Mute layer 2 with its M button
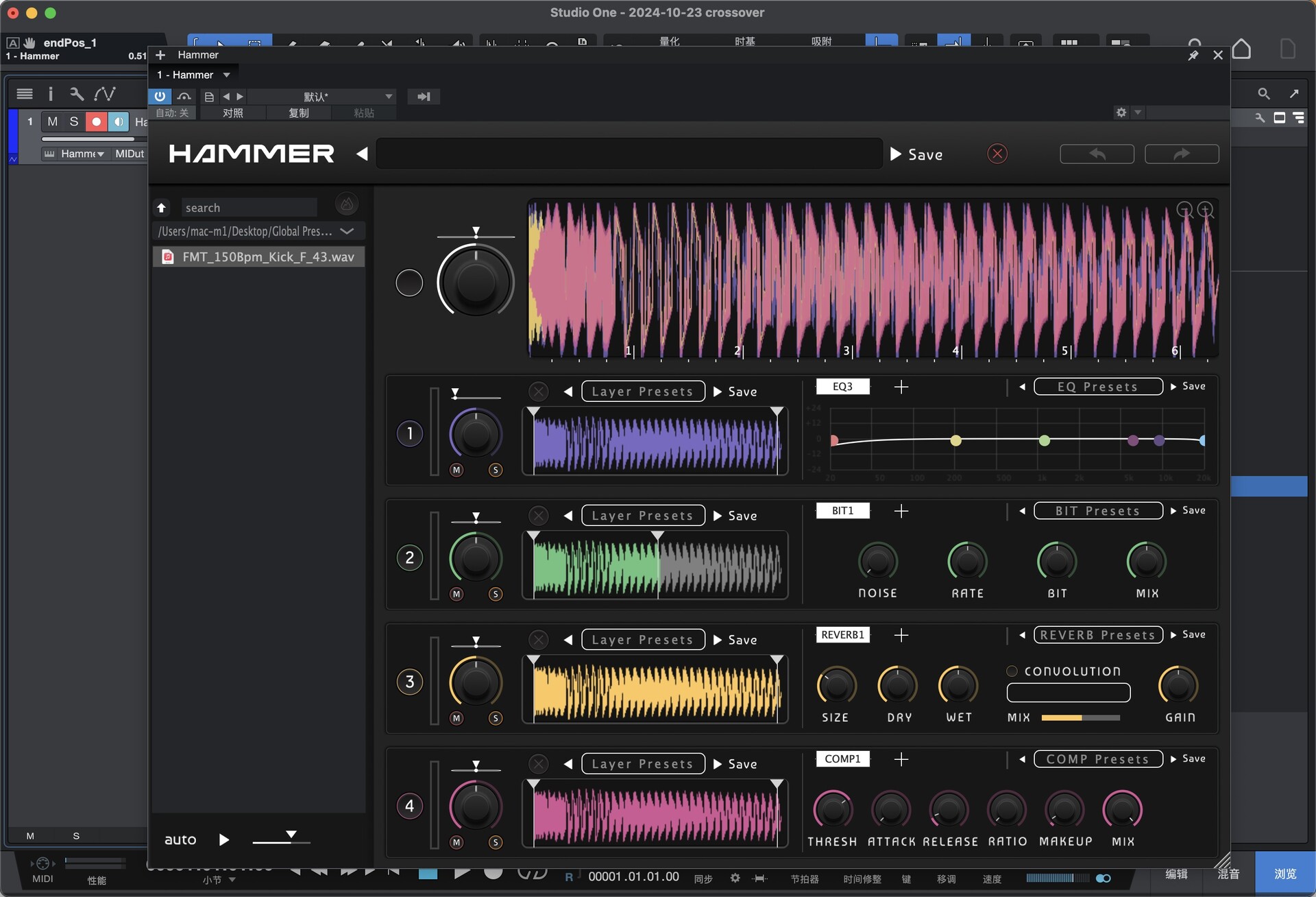The height and width of the screenshot is (897, 1316). [x=456, y=594]
